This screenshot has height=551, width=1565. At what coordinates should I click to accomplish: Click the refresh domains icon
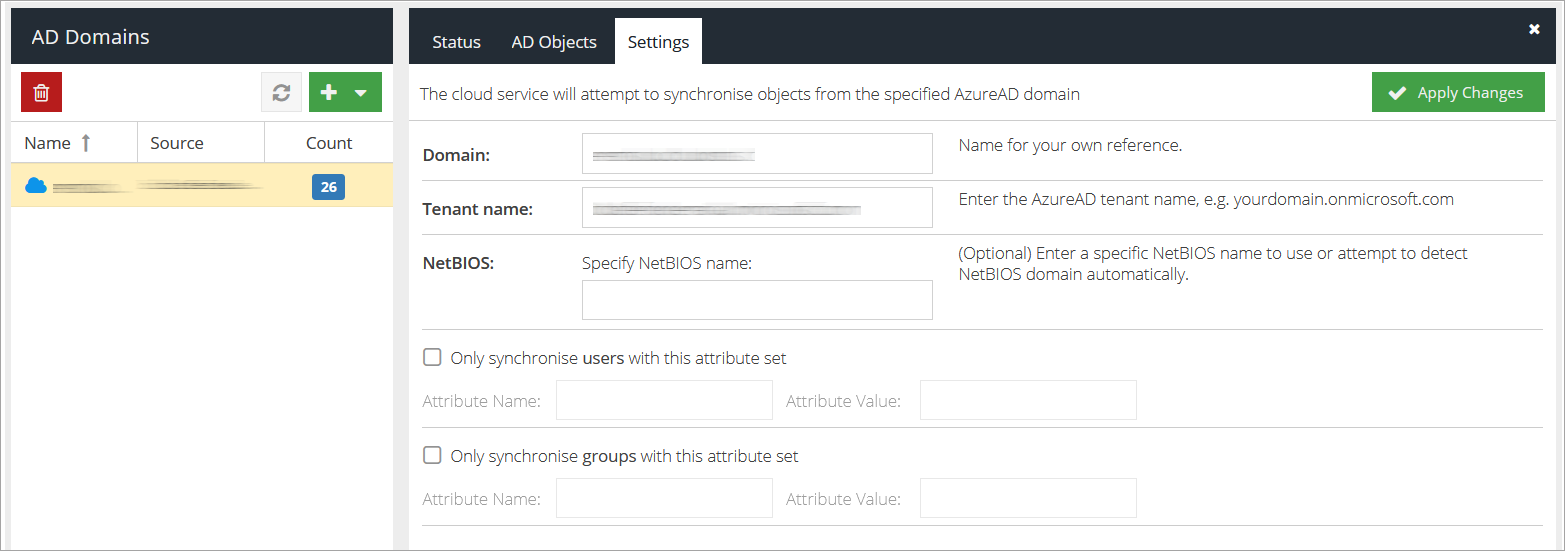[281, 92]
